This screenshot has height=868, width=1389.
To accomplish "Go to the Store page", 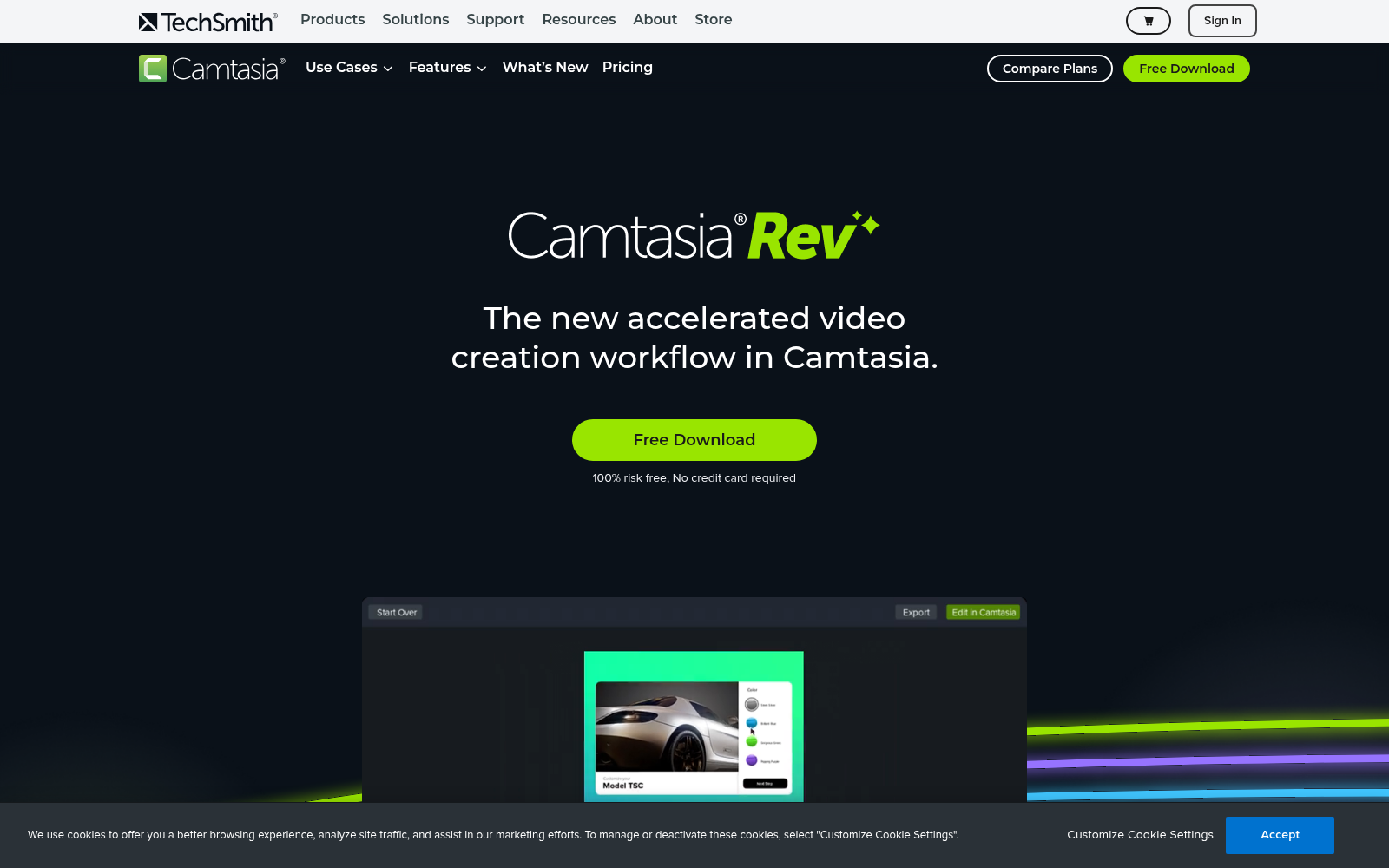I will click(x=714, y=19).
